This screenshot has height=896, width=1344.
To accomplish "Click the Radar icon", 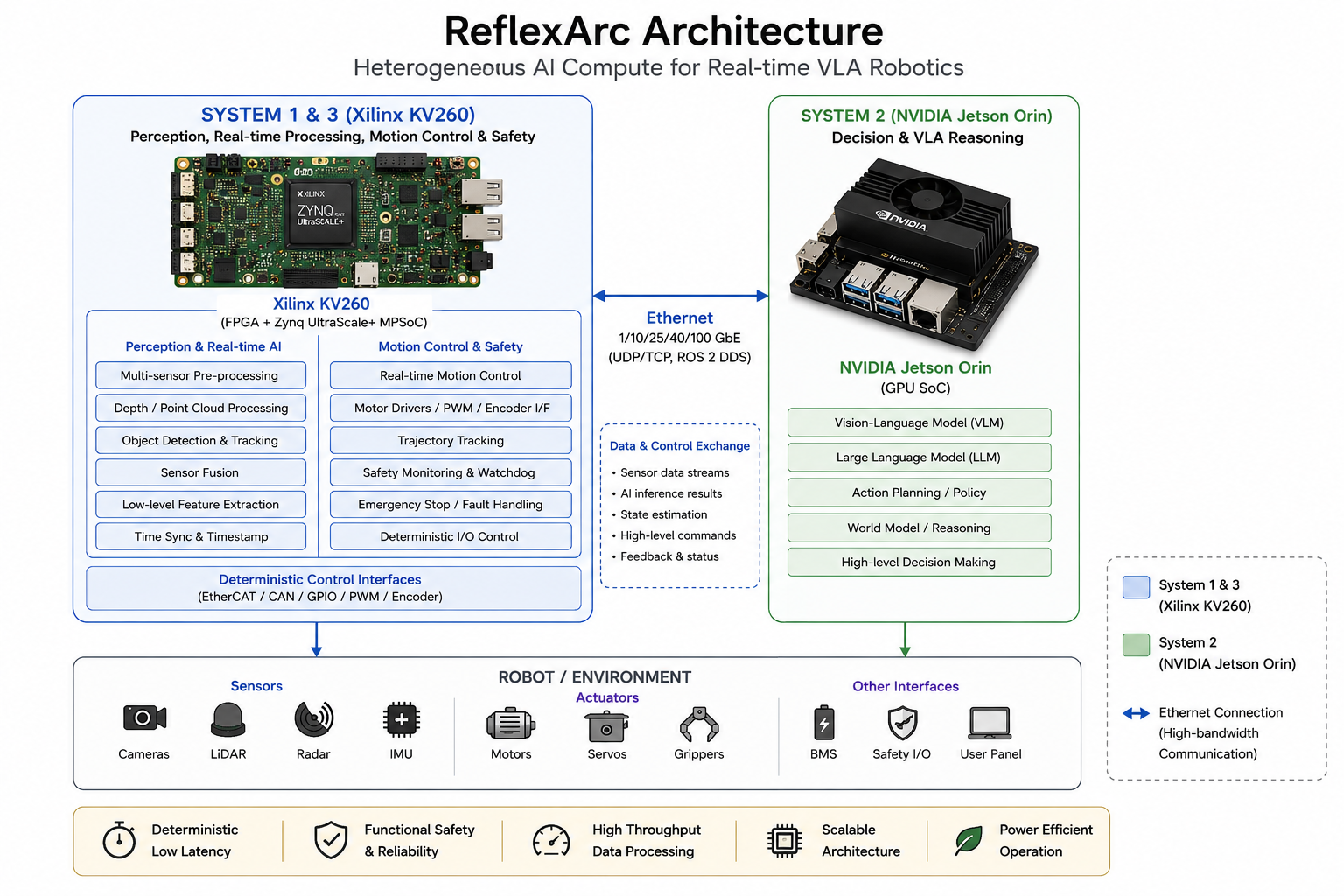I will click(314, 718).
